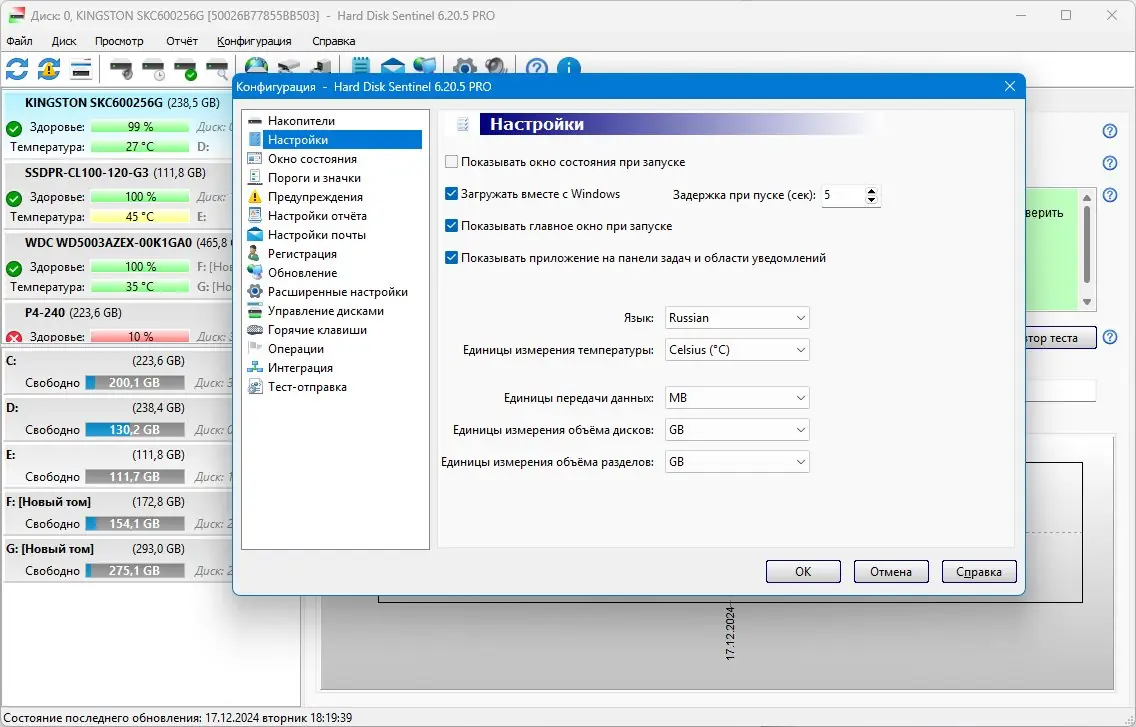Click the OK button
The image size is (1136, 727).
pos(803,571)
